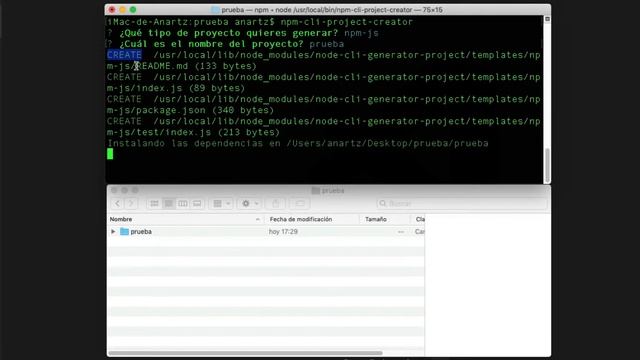Screen dimensions: 640x360
Task: Click the Finder edit tags button
Action: tap(300, 203)
